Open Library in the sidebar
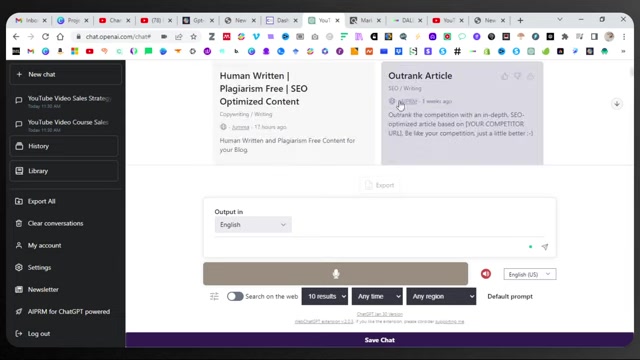Screen dimensions: 640x360 tap(64, 171)
